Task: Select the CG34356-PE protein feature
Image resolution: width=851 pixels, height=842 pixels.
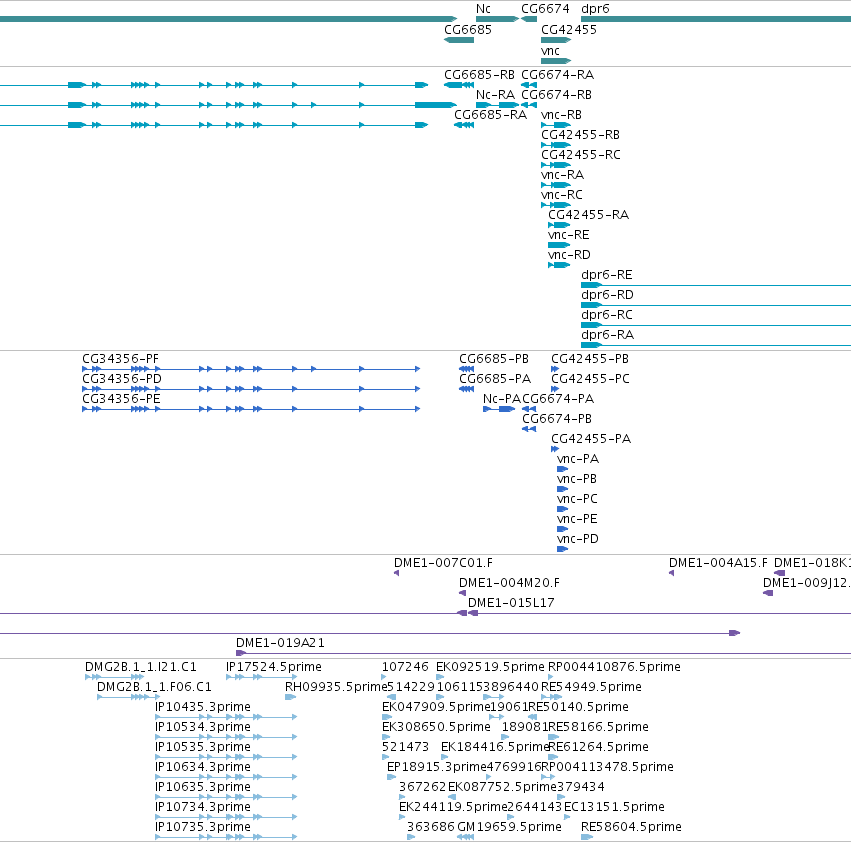Action: point(251,409)
